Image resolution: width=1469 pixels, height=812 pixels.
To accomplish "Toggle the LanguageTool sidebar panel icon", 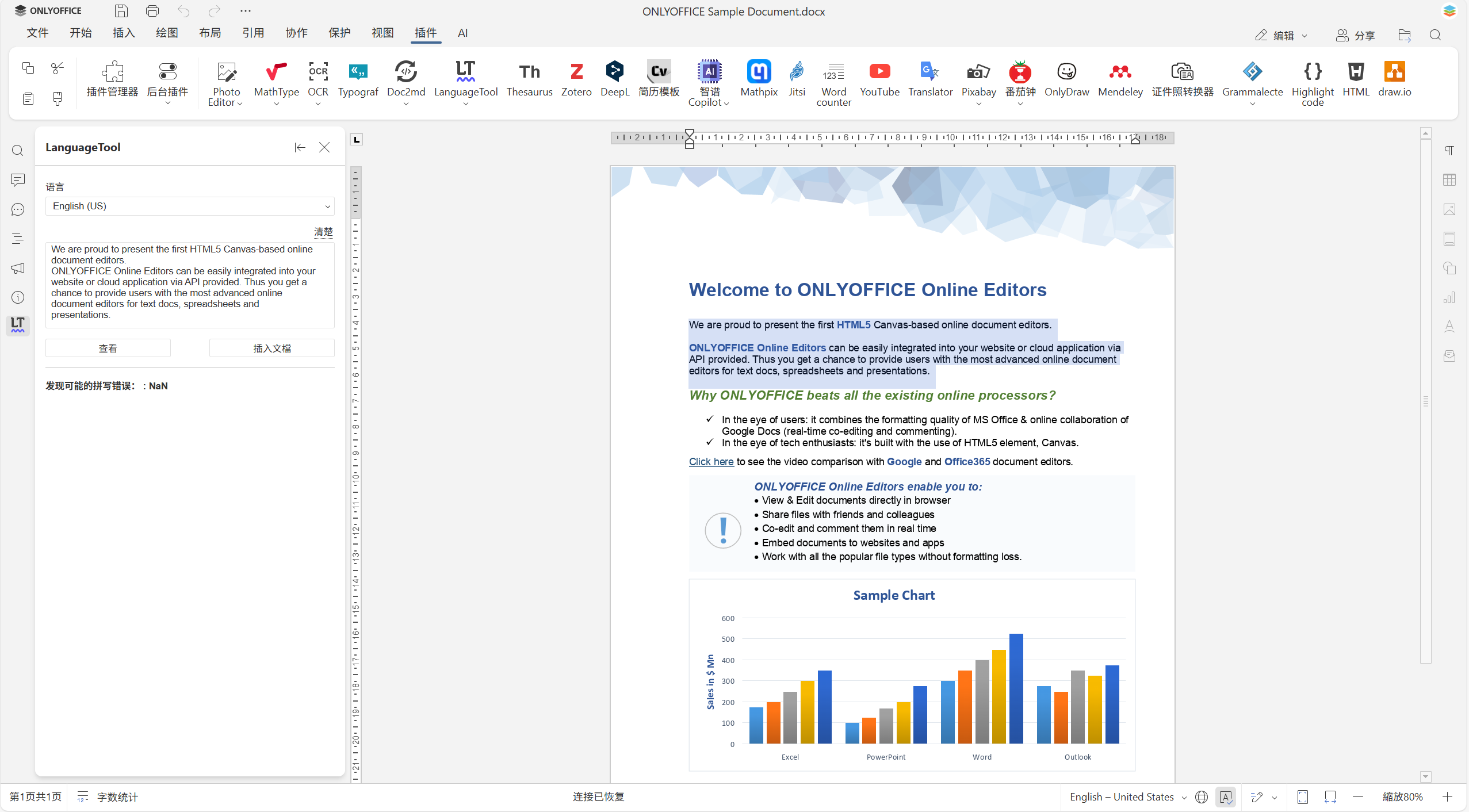I will [18, 324].
